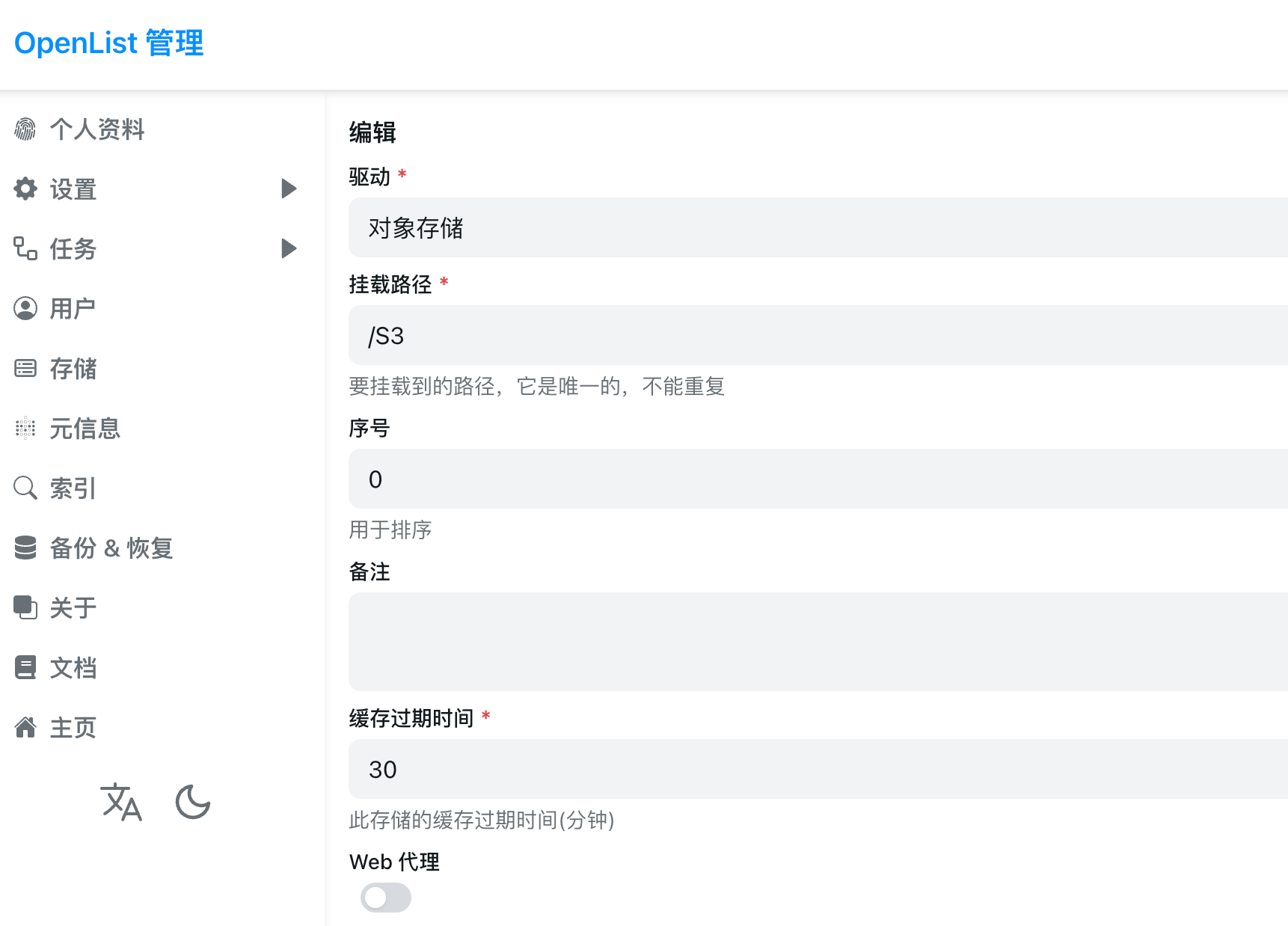Screen dimensions: 1288x926
Task: Click into the empty 备注 textarea
Action: [818, 642]
